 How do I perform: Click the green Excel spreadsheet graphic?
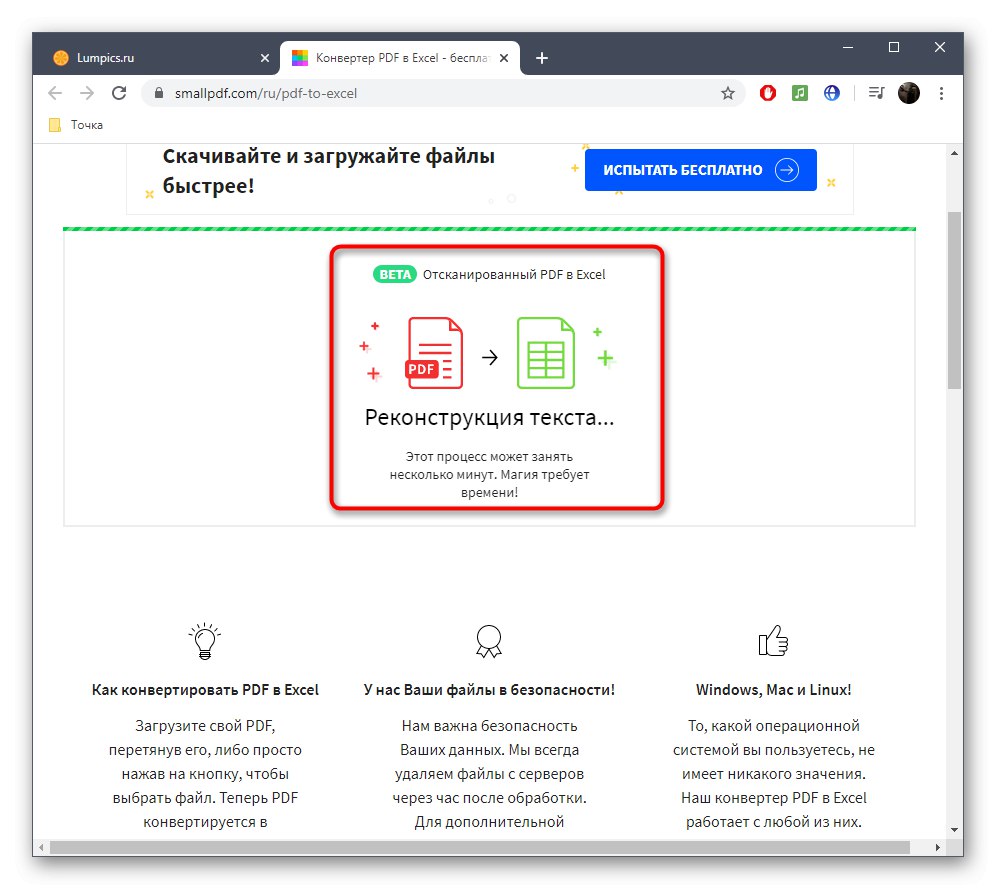(x=546, y=351)
